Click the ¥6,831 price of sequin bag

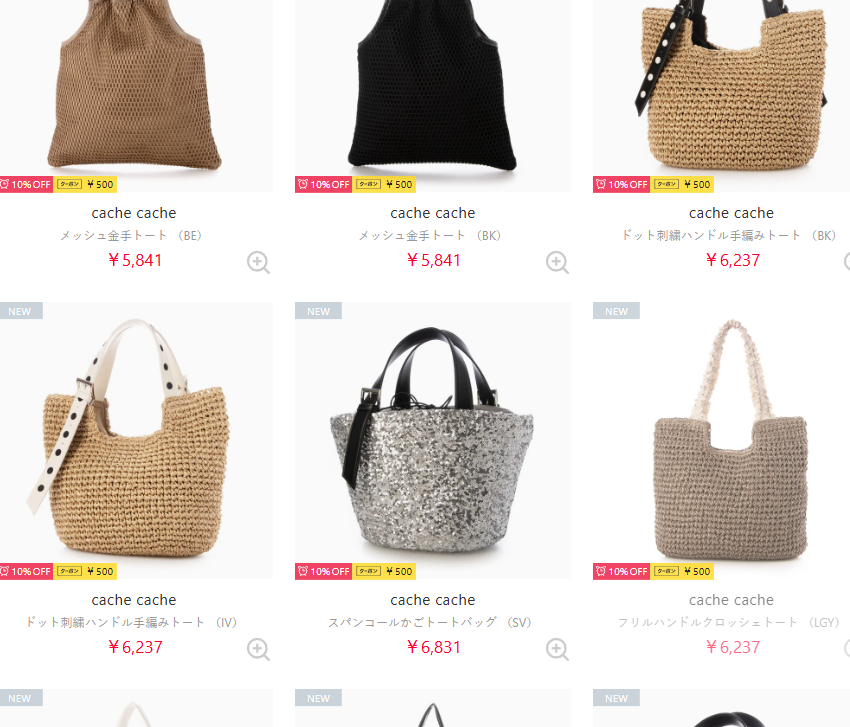(x=434, y=647)
